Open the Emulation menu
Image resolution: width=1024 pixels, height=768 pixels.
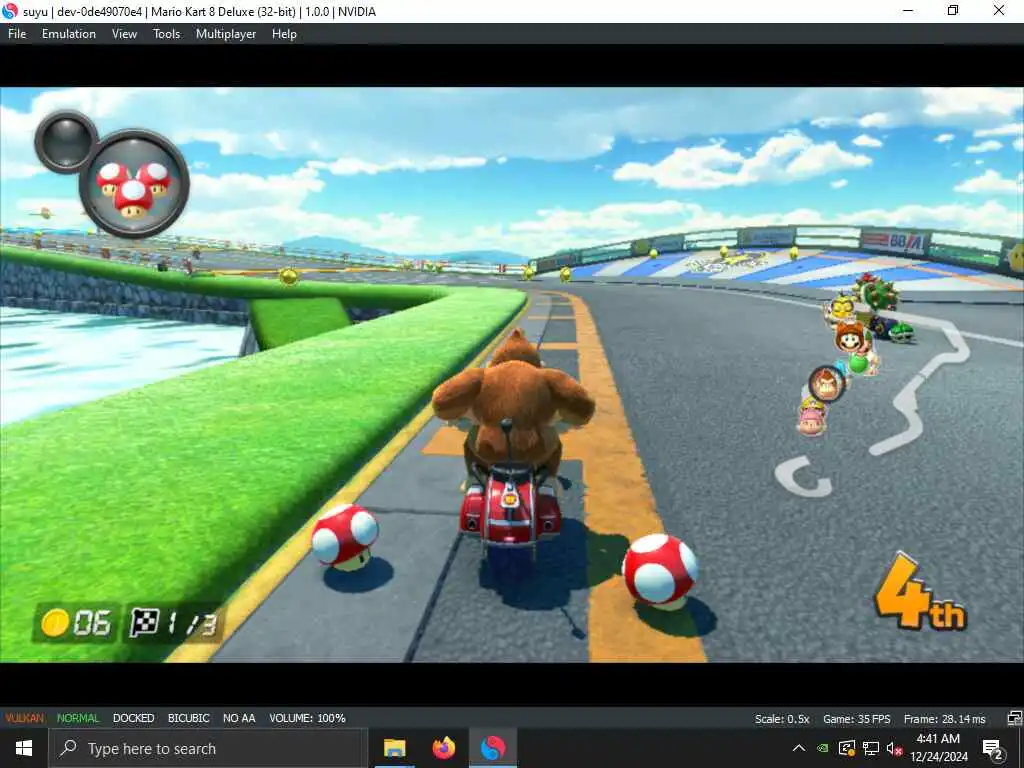tap(69, 34)
